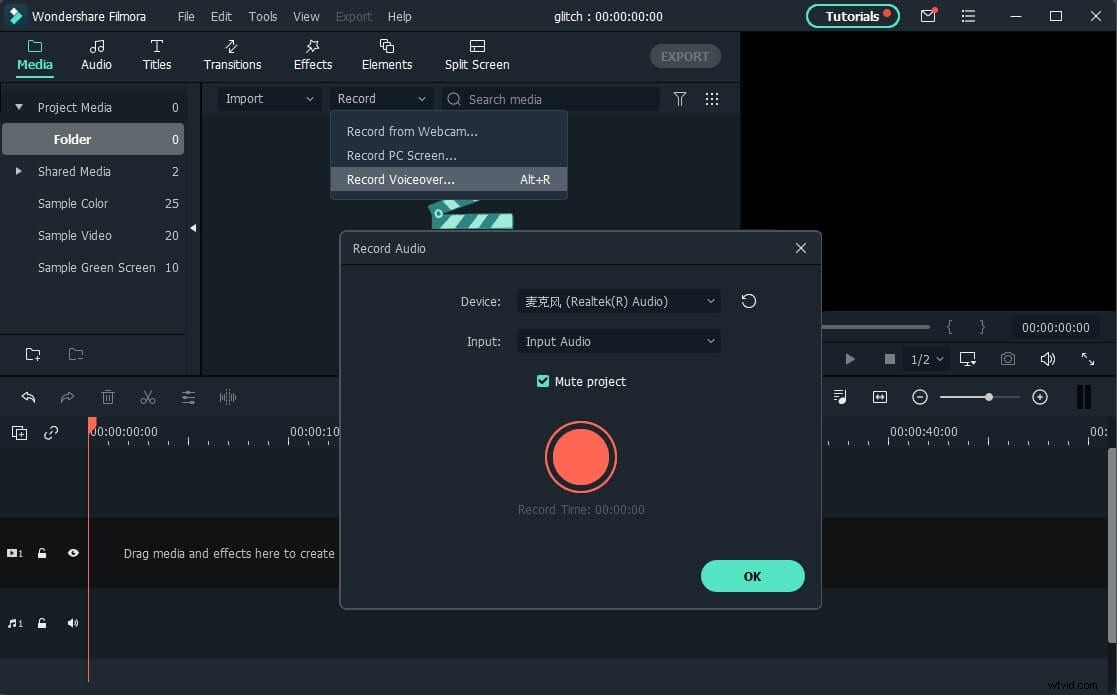
Task: Confirm with the OK button
Action: 752,576
